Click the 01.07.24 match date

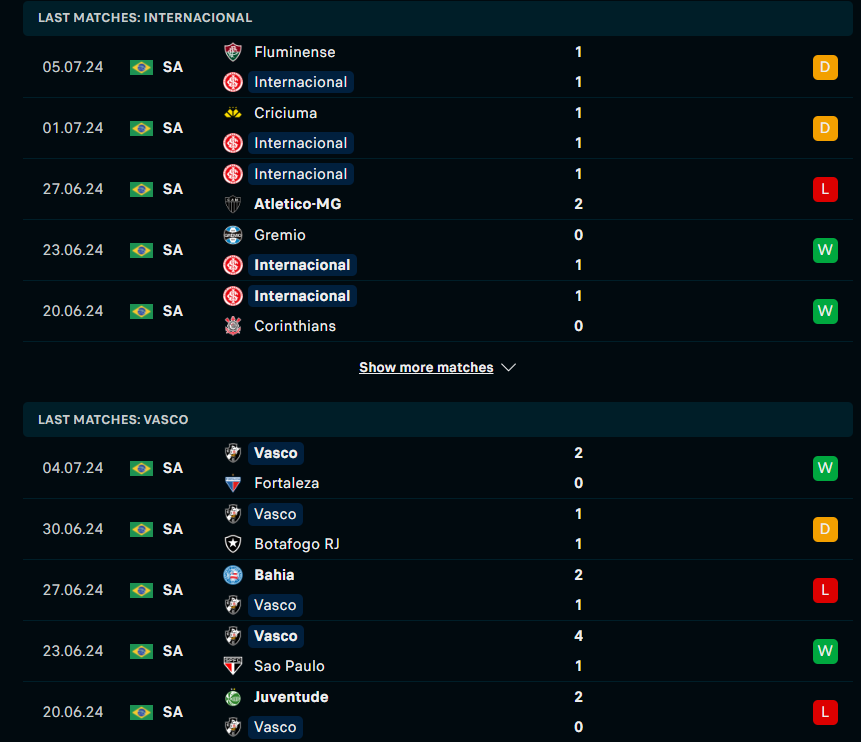coord(73,129)
